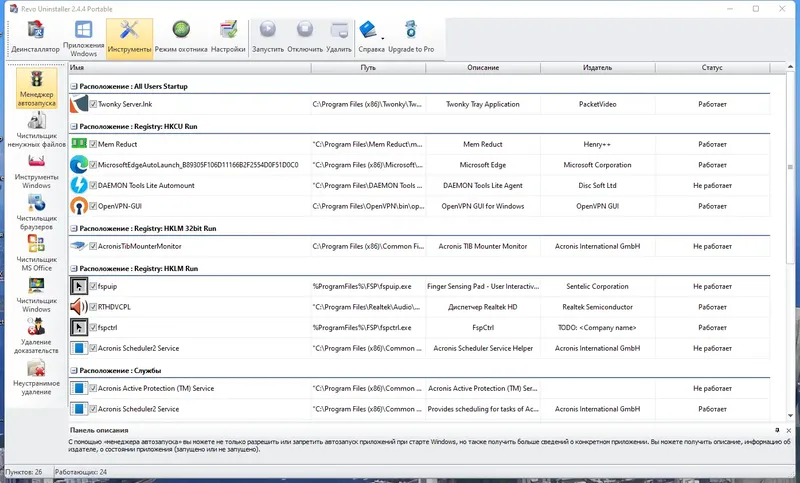Viewport: 800px width, 483px height.
Task: Toggle AcronisTibMounterMonitor checkbox
Action: [93, 246]
